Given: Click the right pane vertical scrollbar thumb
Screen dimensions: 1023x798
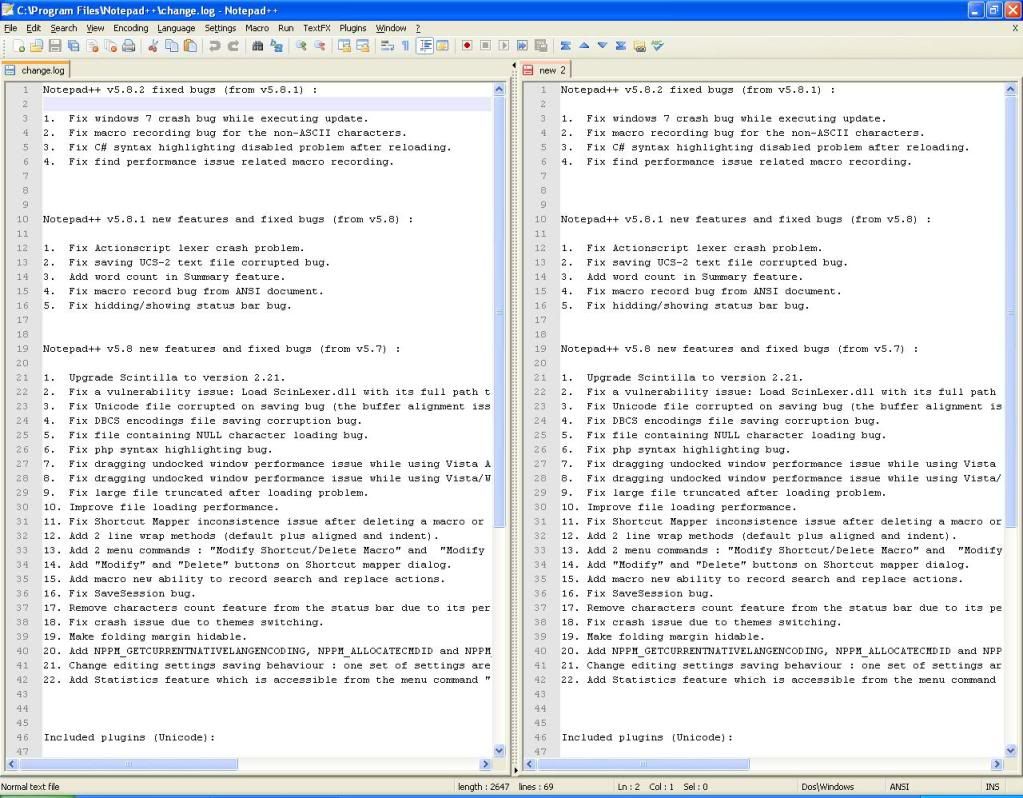Looking at the screenshot, I should [x=1011, y=311].
